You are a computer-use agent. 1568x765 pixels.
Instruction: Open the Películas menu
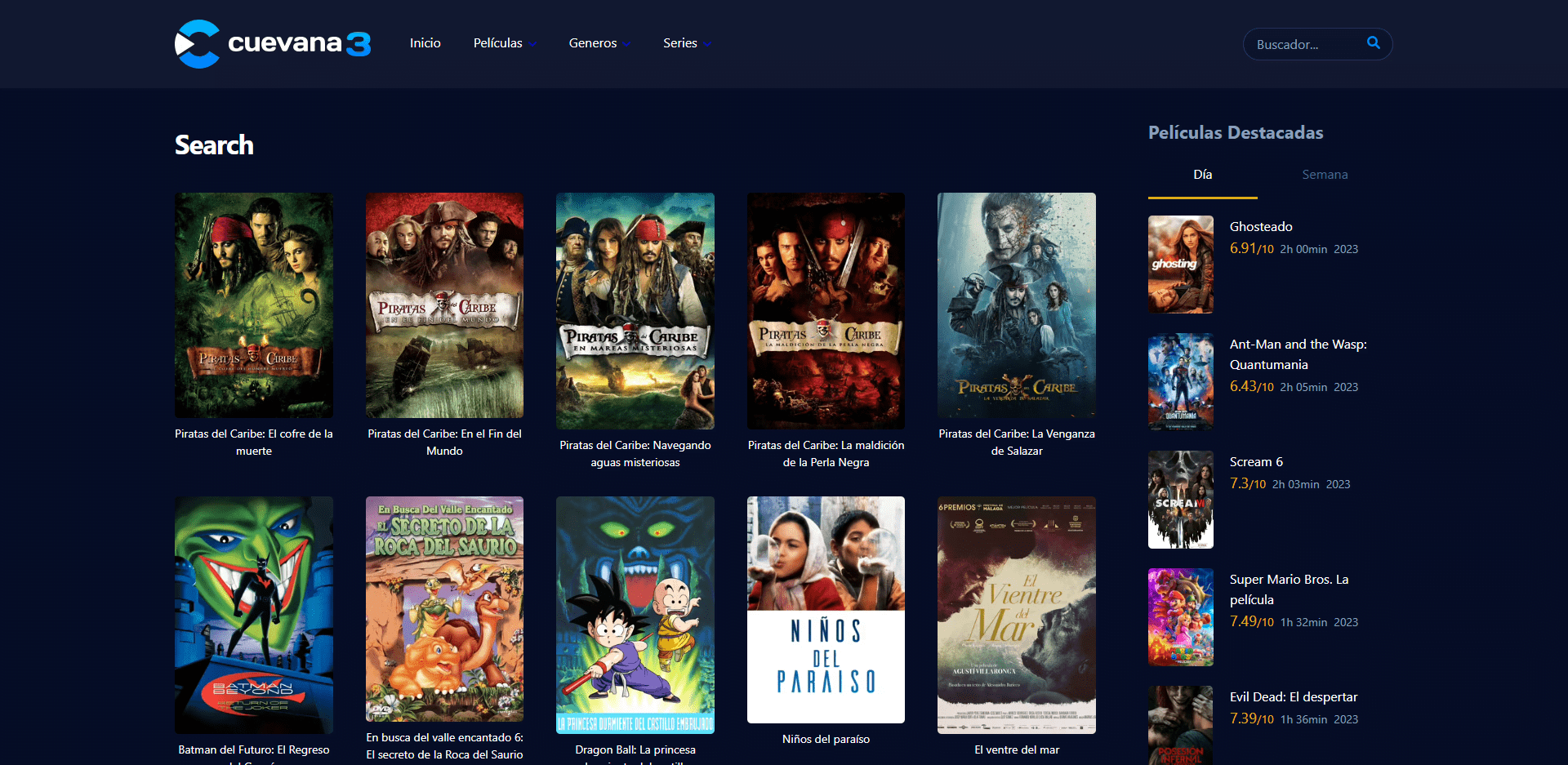[x=498, y=43]
